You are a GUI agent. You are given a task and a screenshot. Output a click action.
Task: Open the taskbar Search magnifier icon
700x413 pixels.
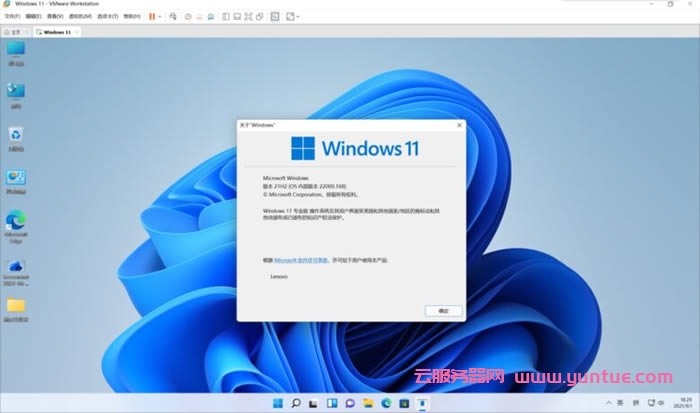296,405
